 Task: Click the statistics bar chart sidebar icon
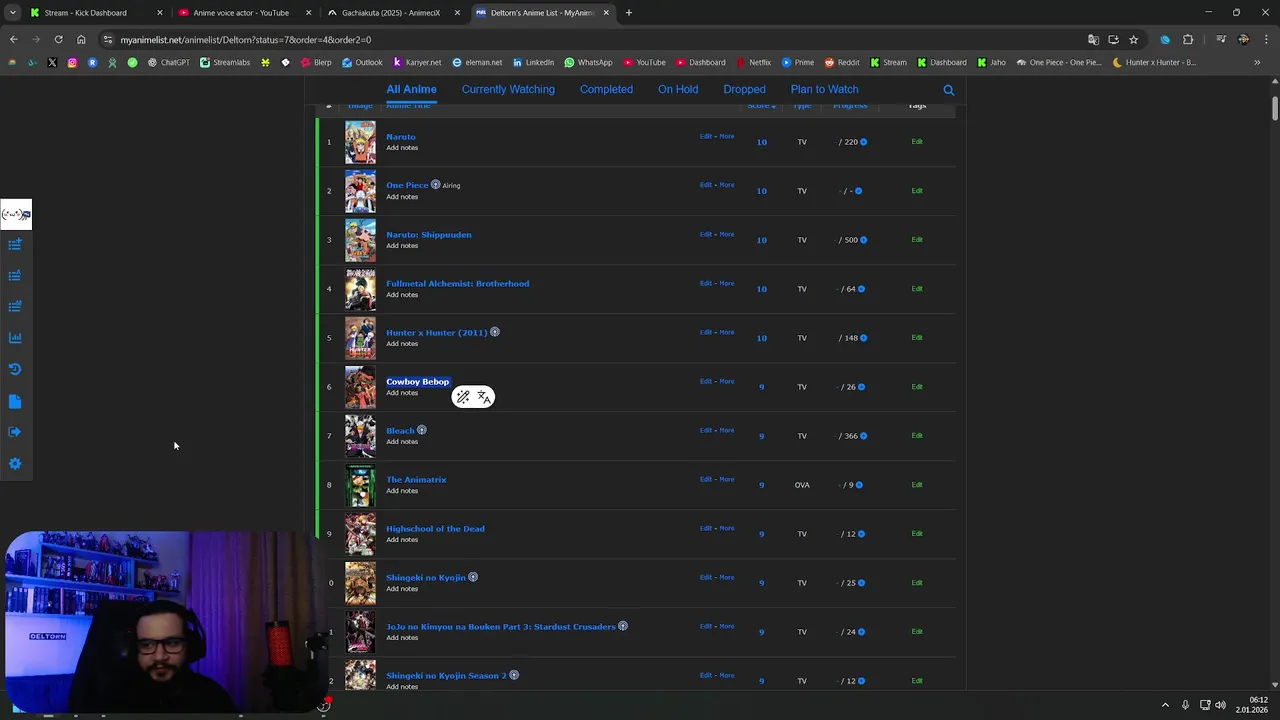click(x=15, y=338)
